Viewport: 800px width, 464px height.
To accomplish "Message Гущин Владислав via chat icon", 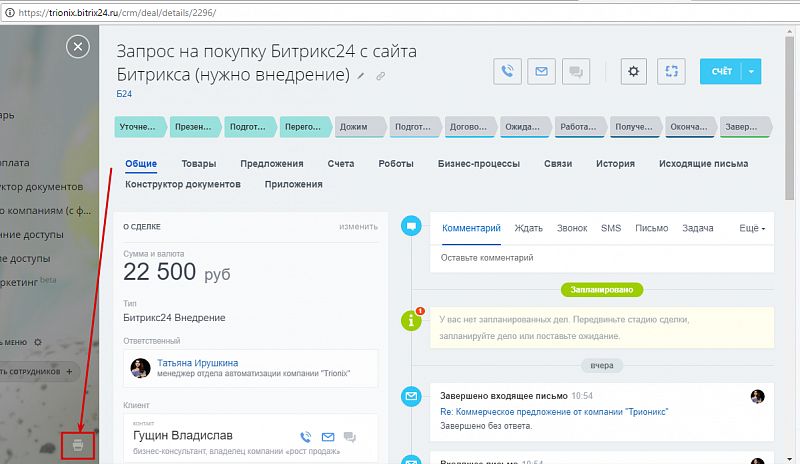I will (x=349, y=437).
